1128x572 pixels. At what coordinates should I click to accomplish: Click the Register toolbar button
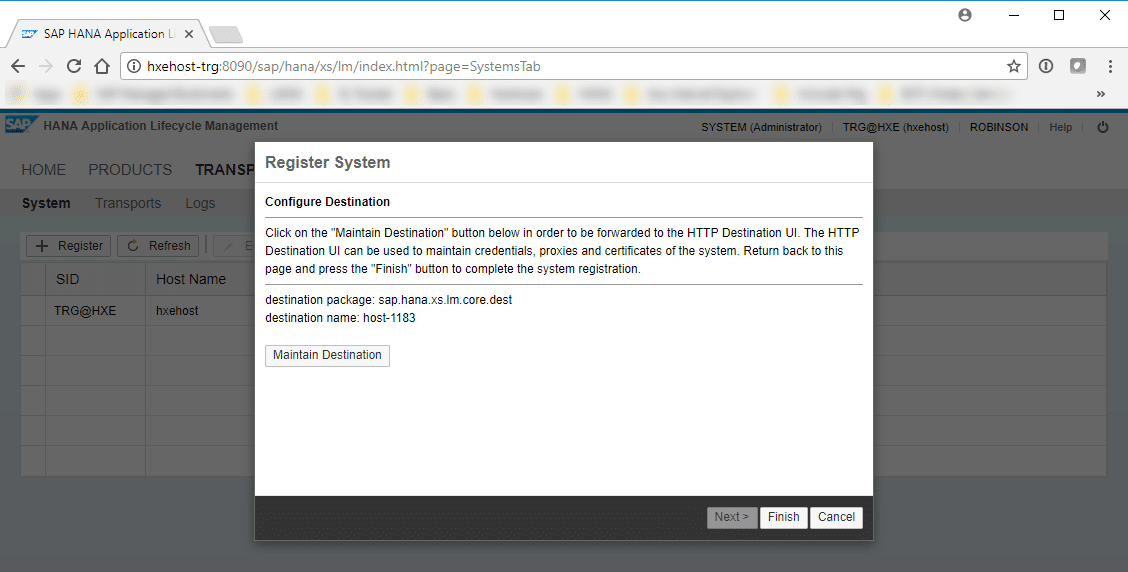point(69,245)
